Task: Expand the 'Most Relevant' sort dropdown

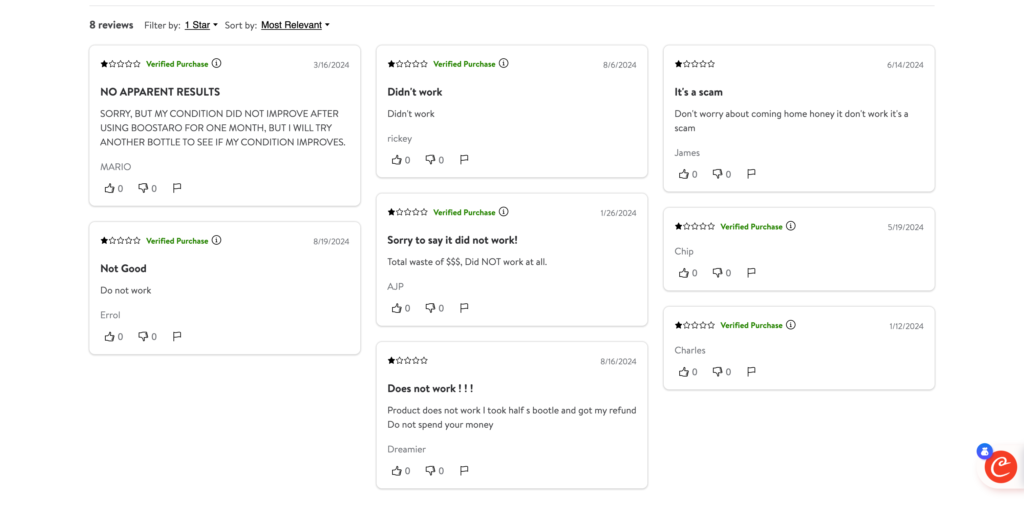Action: pos(295,25)
